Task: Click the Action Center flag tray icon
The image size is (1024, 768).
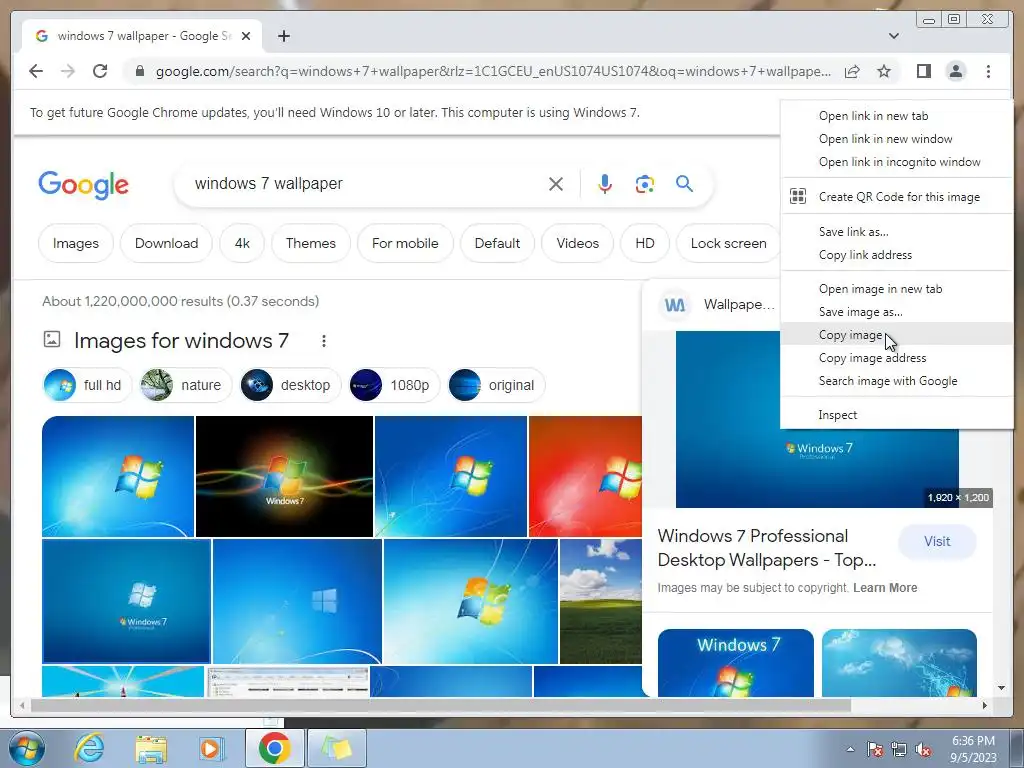Action: pyautogui.click(x=875, y=749)
